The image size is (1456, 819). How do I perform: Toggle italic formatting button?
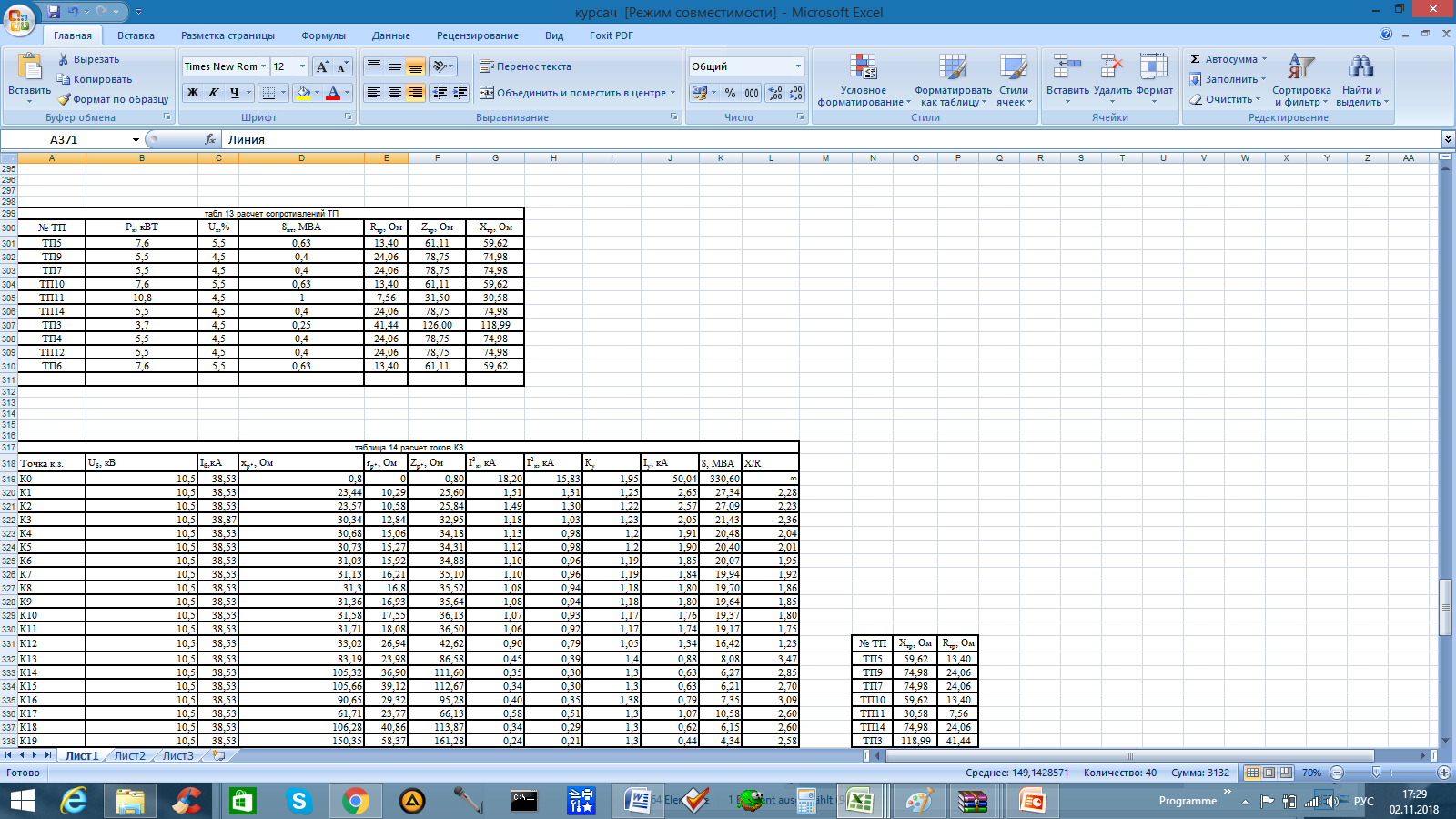(214, 93)
